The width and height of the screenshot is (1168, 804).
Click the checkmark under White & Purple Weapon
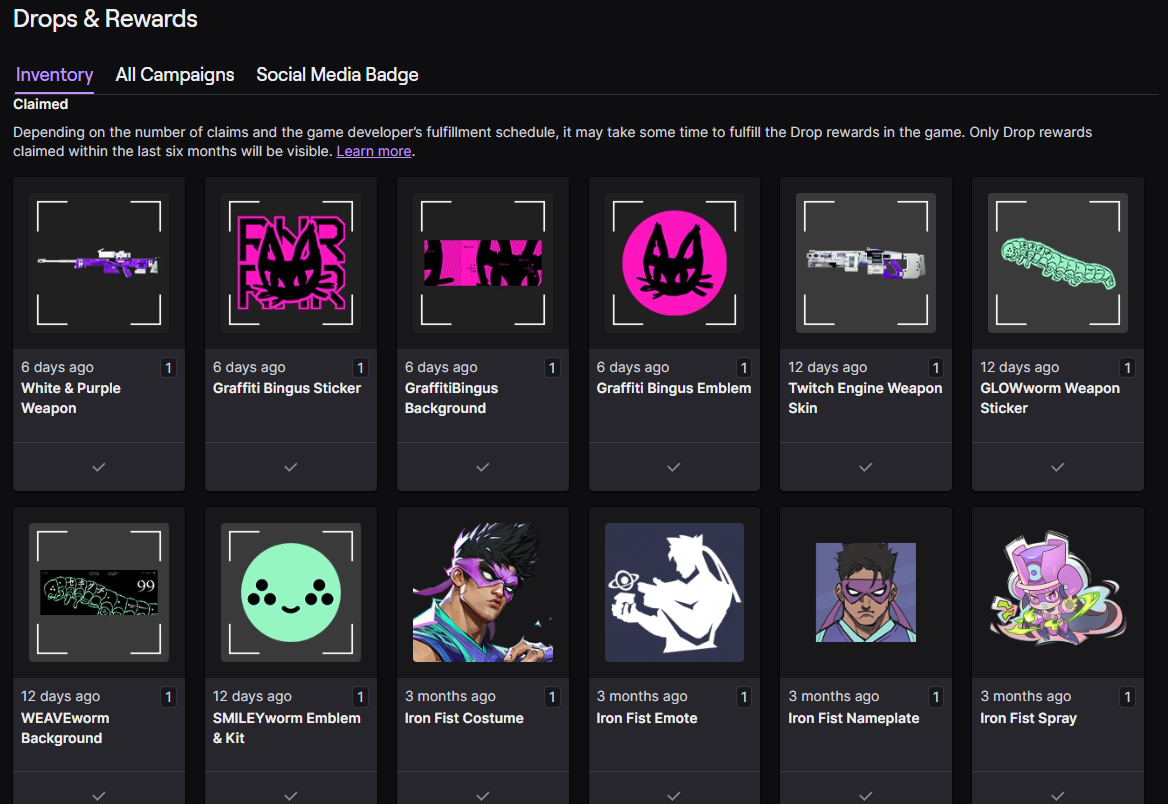click(x=98, y=467)
